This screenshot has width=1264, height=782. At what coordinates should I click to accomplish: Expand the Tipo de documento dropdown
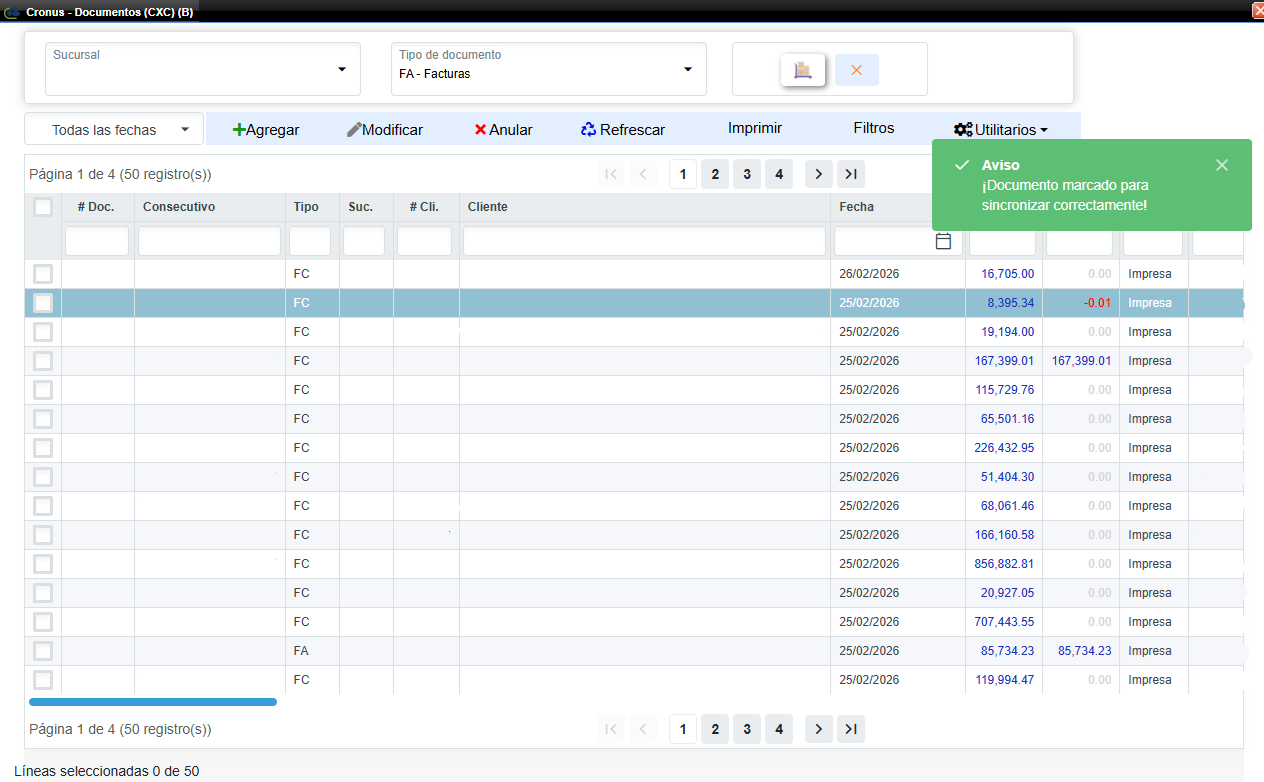(687, 69)
